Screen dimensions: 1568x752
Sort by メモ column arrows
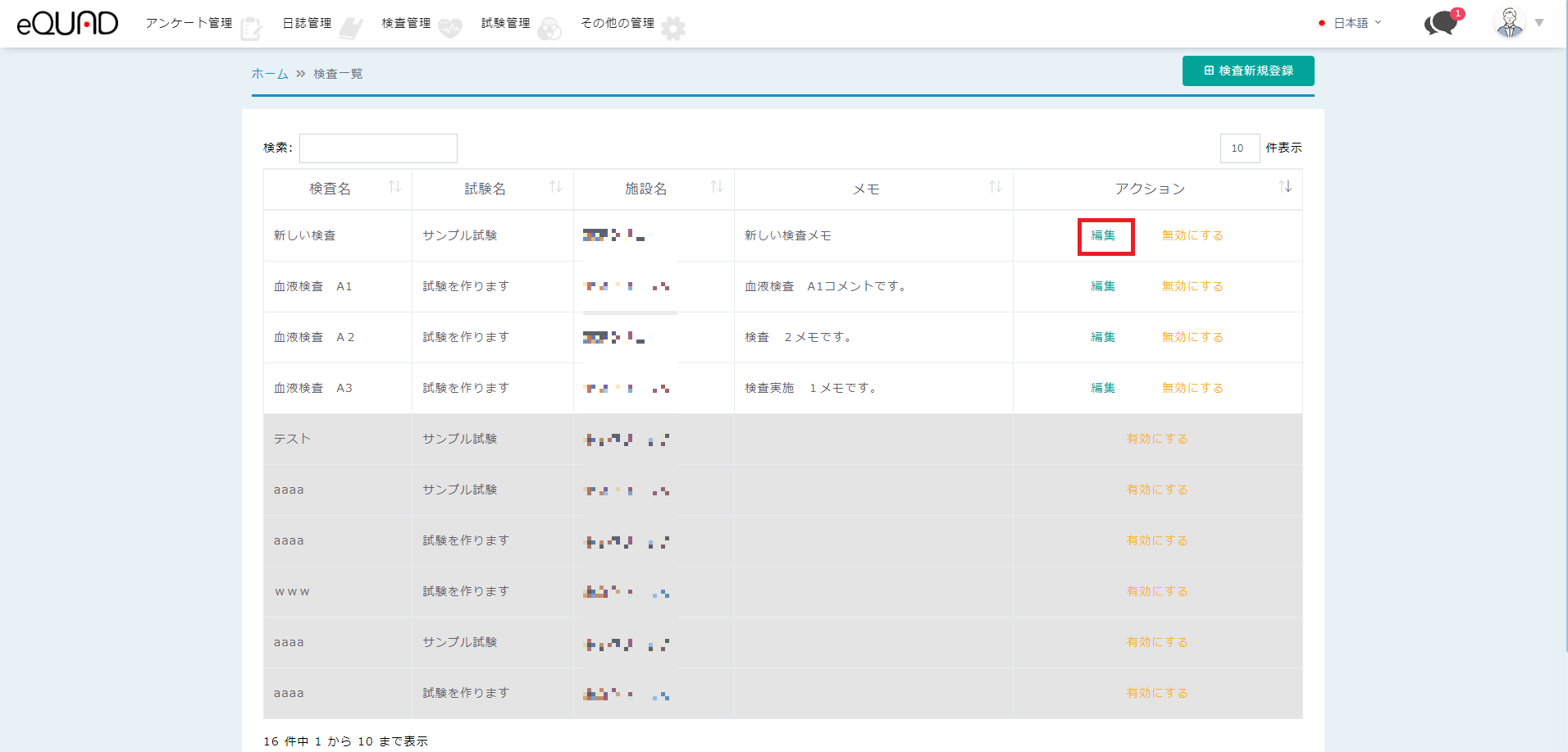[x=995, y=187]
